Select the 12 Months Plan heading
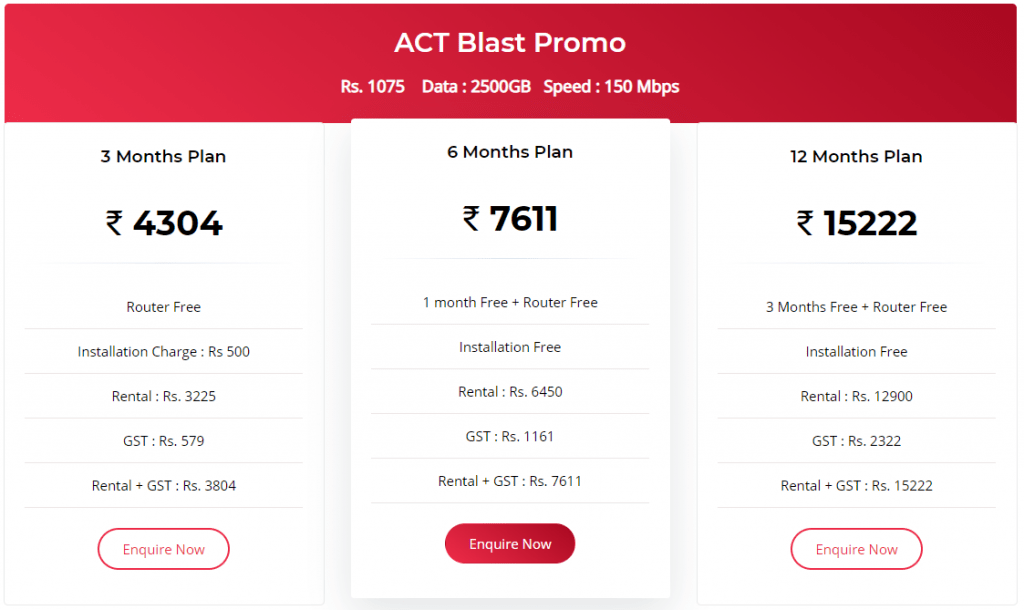Image resolution: width=1024 pixels, height=610 pixels. [x=856, y=157]
